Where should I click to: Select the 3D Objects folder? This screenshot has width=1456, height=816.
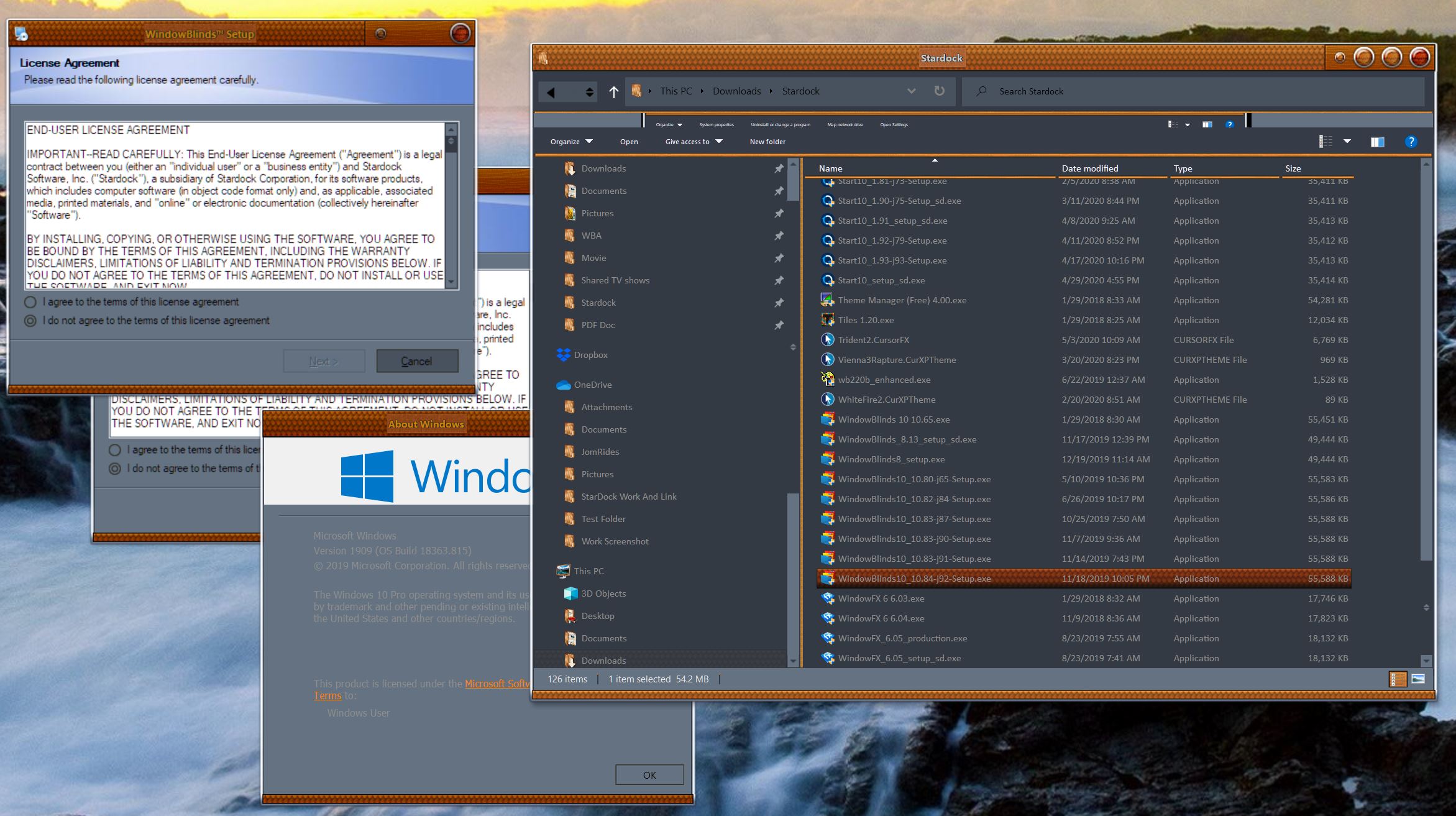pyautogui.click(x=603, y=594)
